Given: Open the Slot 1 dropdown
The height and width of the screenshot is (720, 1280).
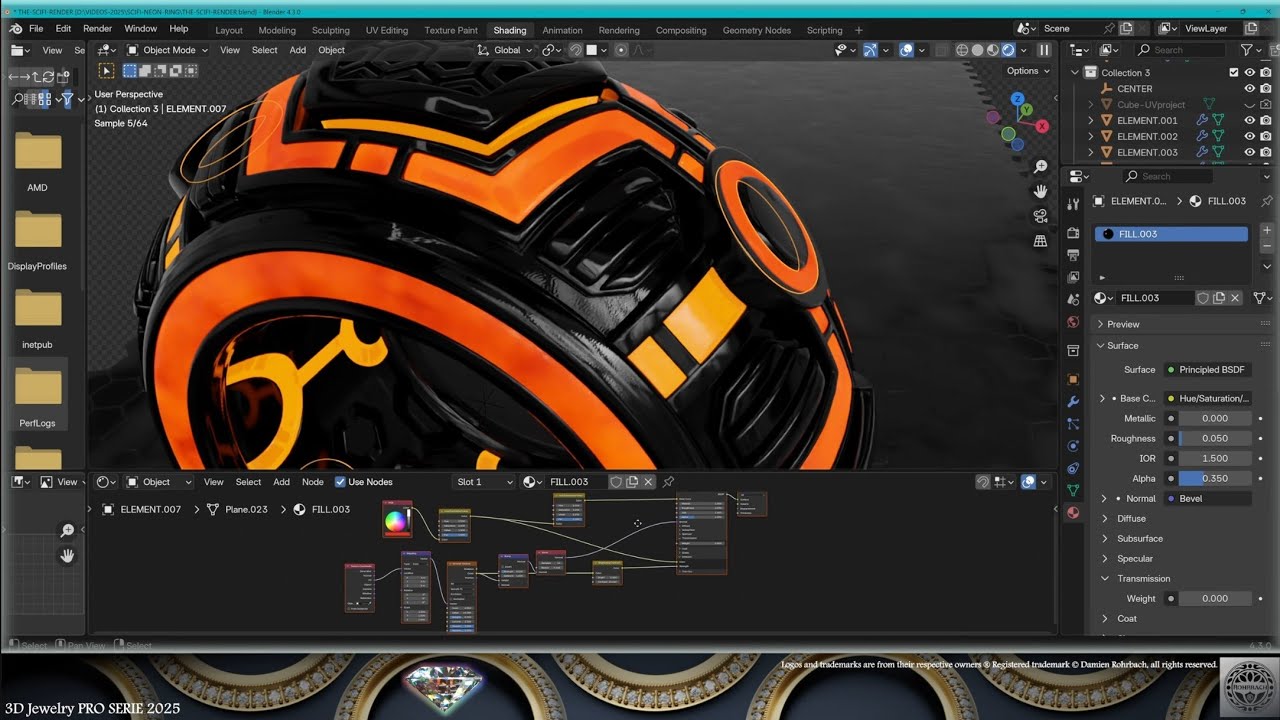Looking at the screenshot, I should [x=483, y=482].
